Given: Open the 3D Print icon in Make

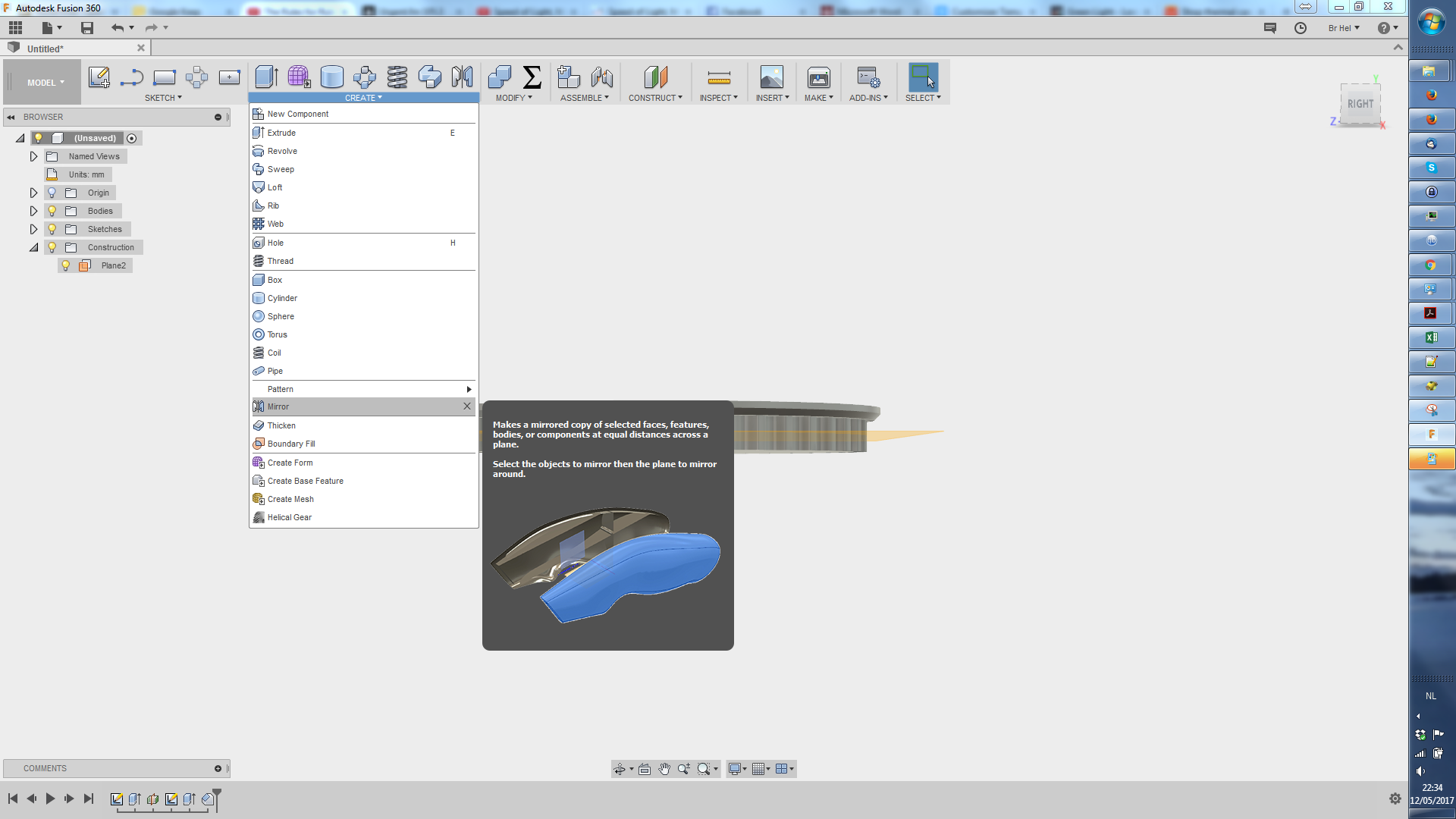Looking at the screenshot, I should click(x=818, y=77).
